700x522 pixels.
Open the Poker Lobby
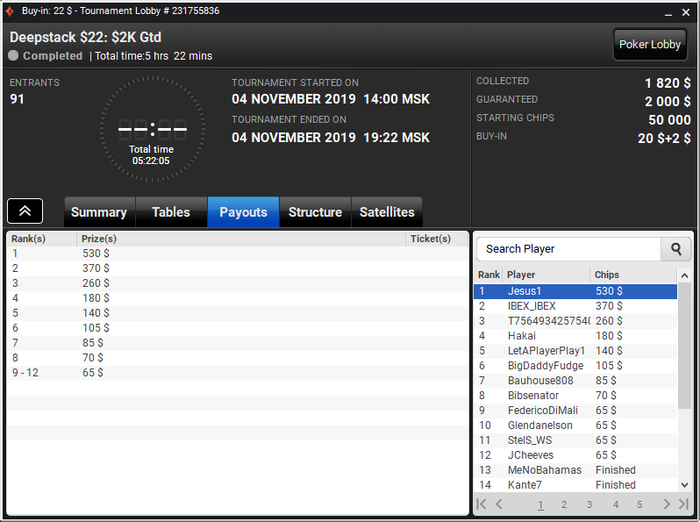click(x=650, y=44)
